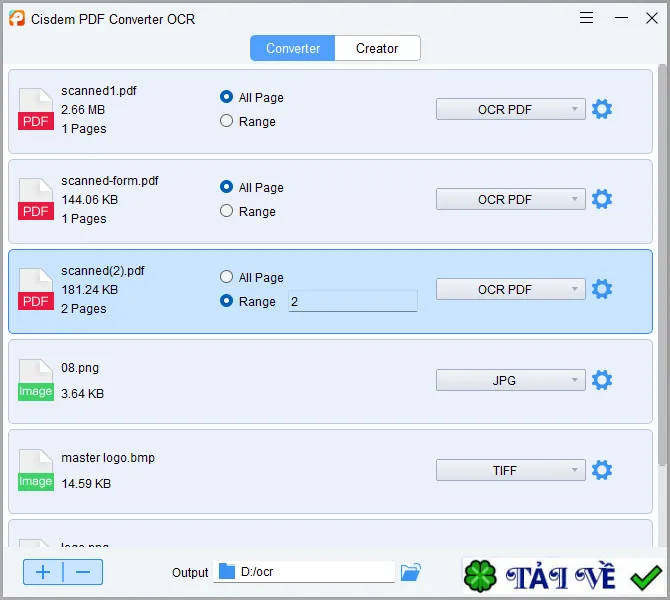Select the scanned1.pdf file name

point(99,91)
